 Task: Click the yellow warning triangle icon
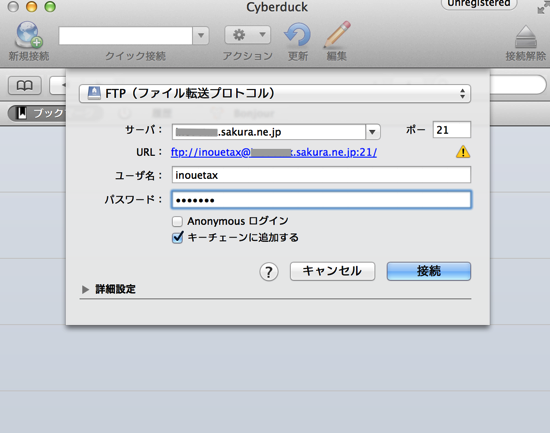click(x=463, y=152)
